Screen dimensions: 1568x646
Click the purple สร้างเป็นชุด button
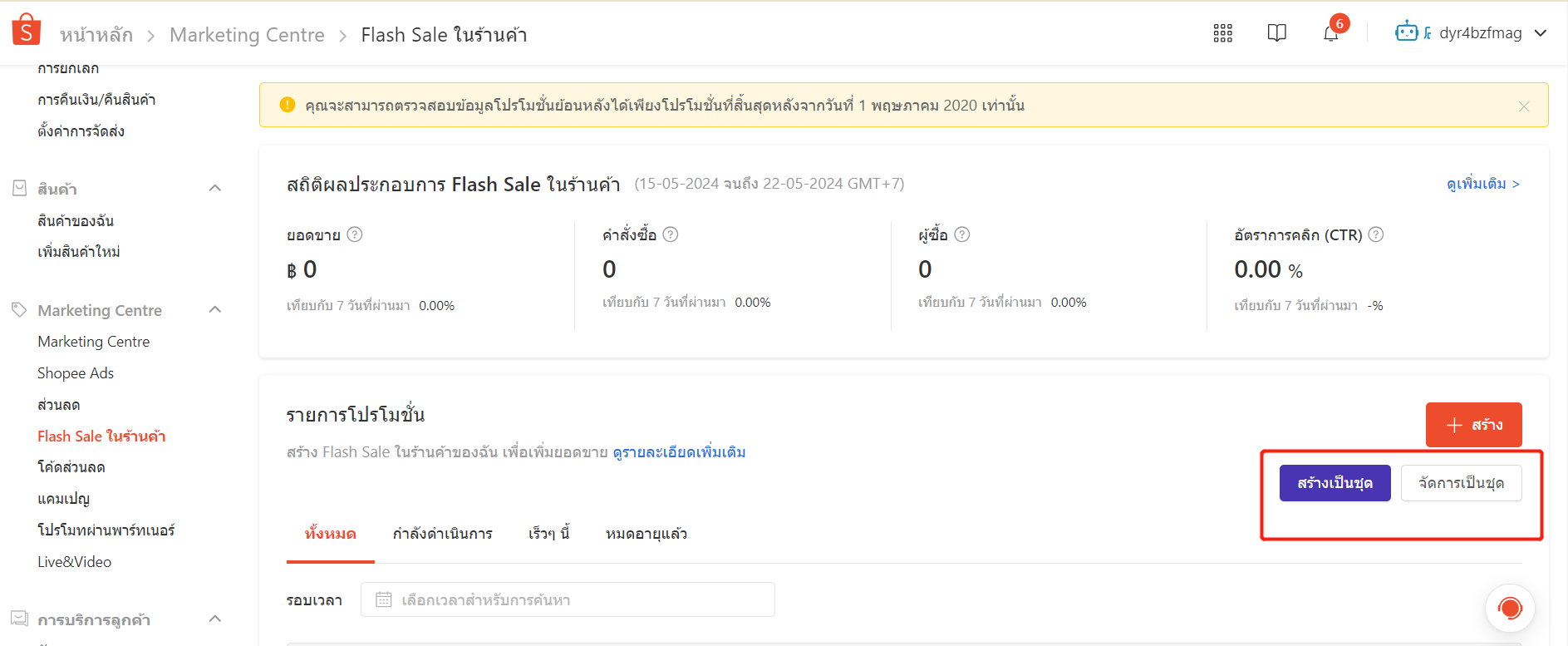1335,483
